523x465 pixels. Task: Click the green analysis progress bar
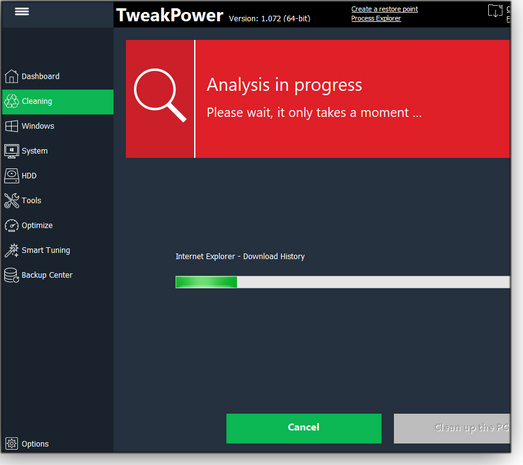pos(343,282)
